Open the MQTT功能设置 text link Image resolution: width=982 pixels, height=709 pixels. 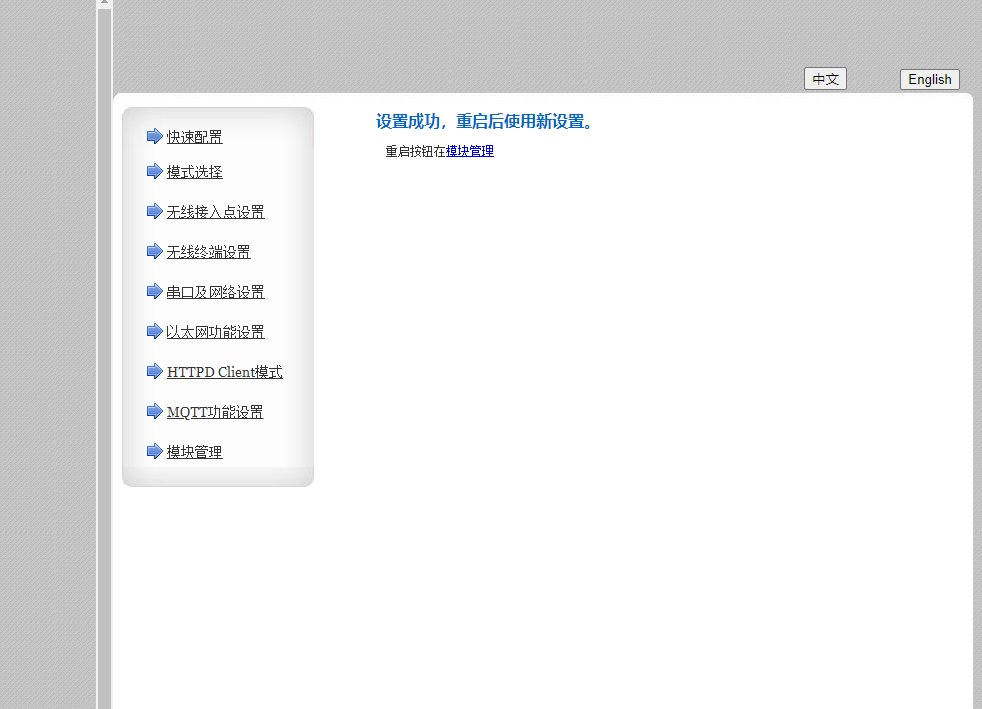point(215,412)
